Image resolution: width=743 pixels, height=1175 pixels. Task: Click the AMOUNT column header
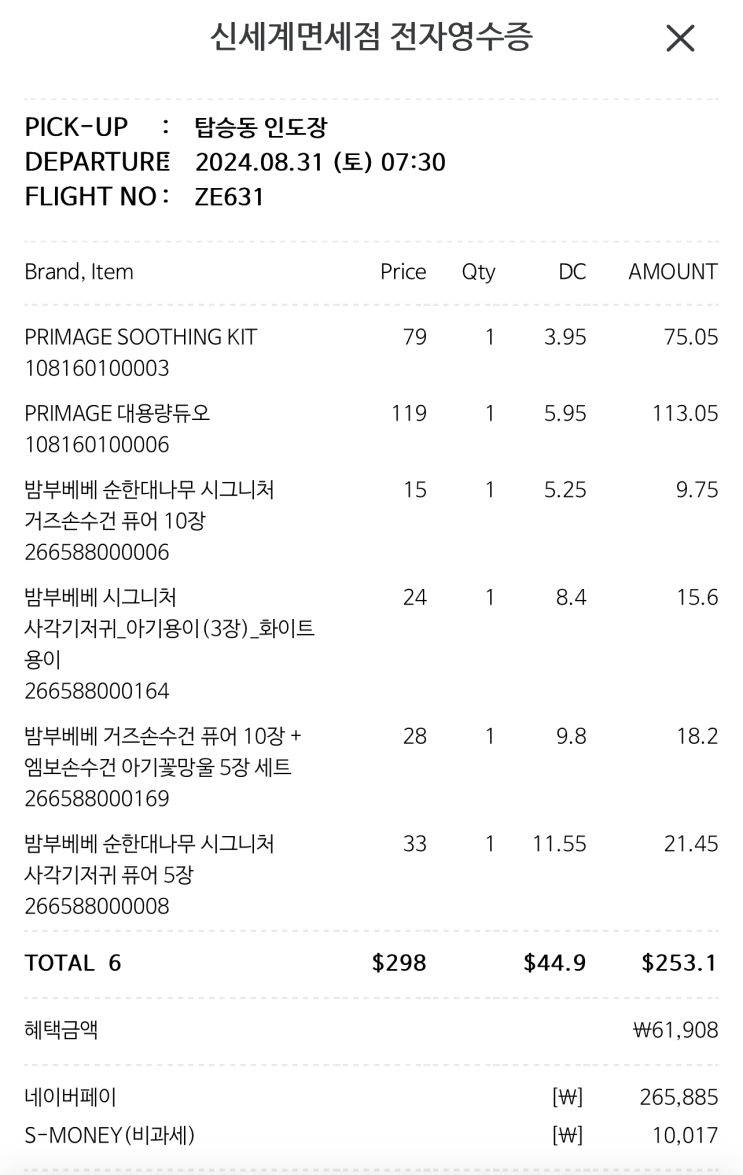point(672,272)
